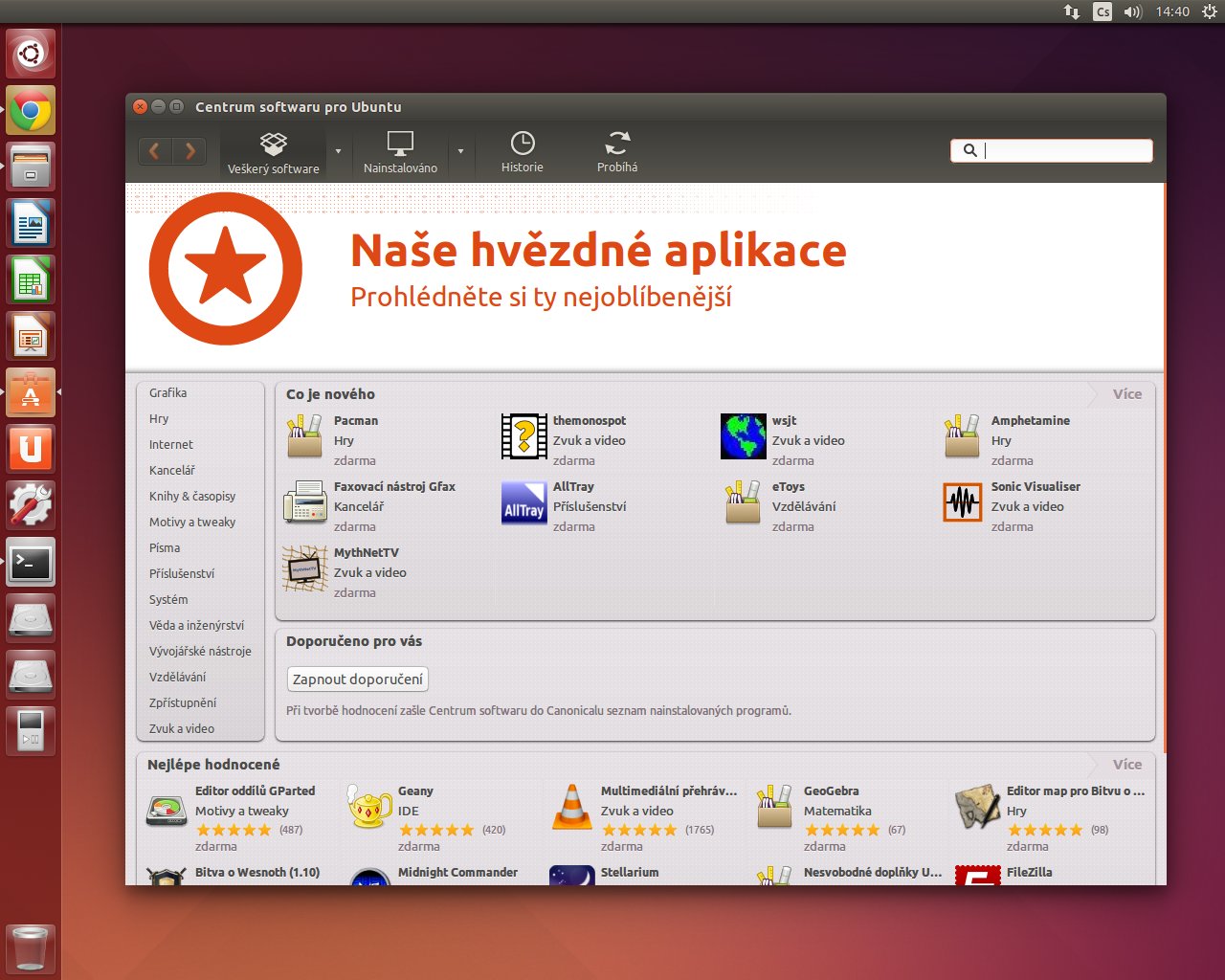This screenshot has height=980, width=1225.
Task: Launch Google Chrome from the launcher
Action: click(x=31, y=111)
